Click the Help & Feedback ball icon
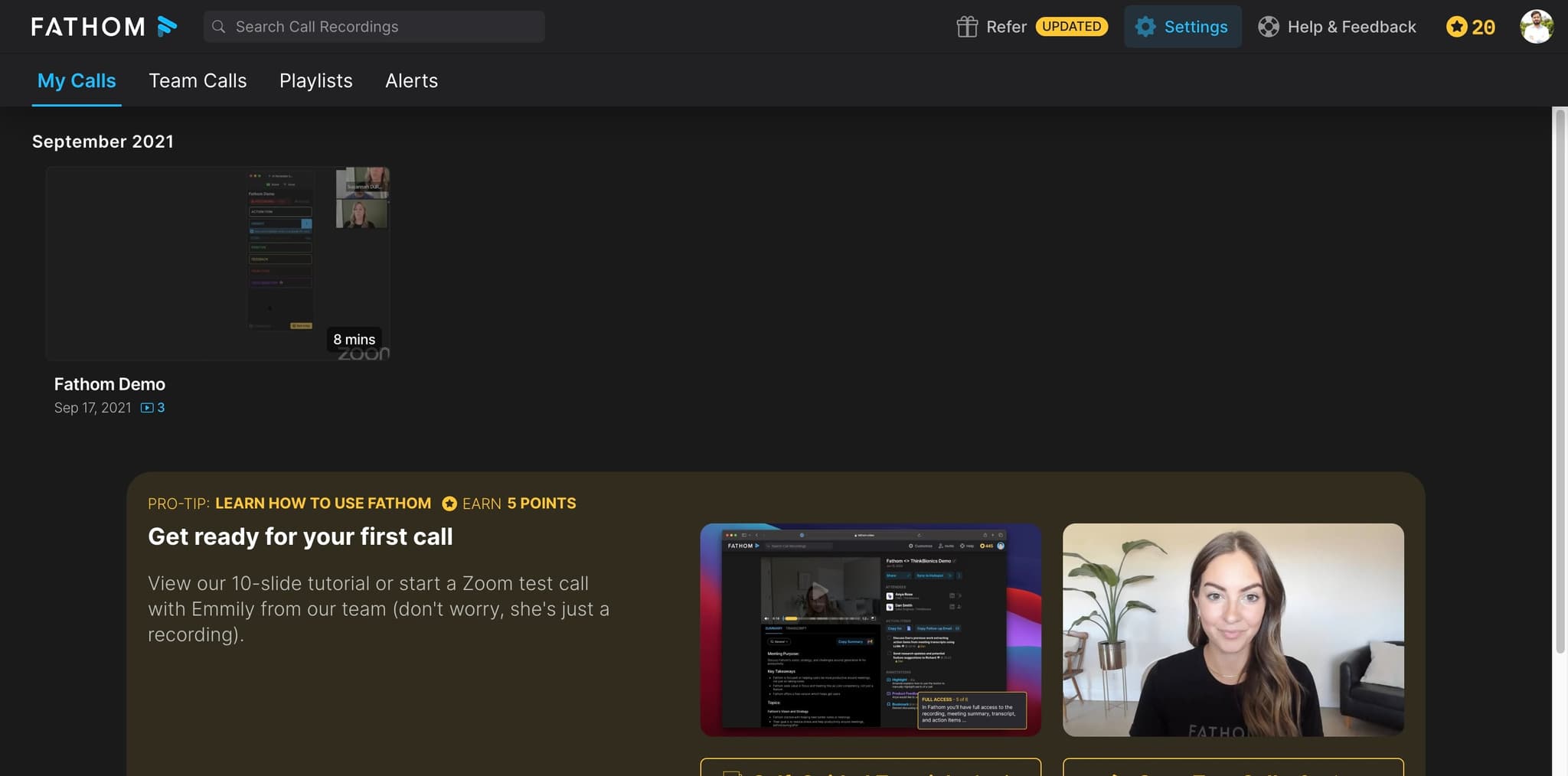This screenshot has width=1568, height=776. point(1269,26)
